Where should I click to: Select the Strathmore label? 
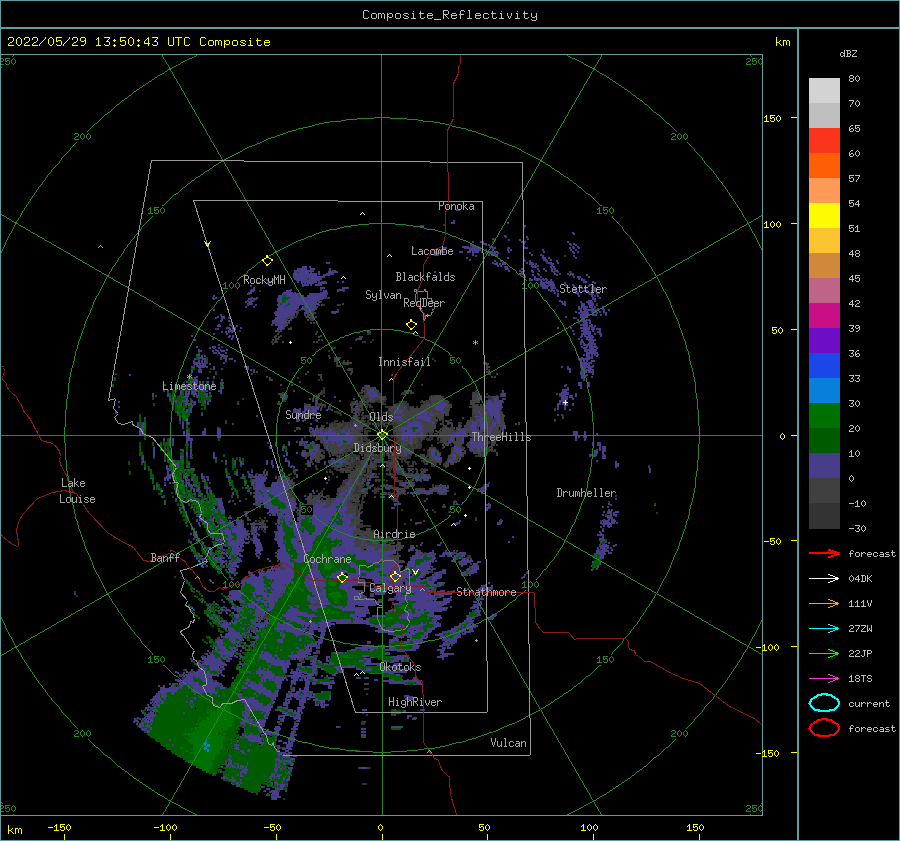(486, 592)
